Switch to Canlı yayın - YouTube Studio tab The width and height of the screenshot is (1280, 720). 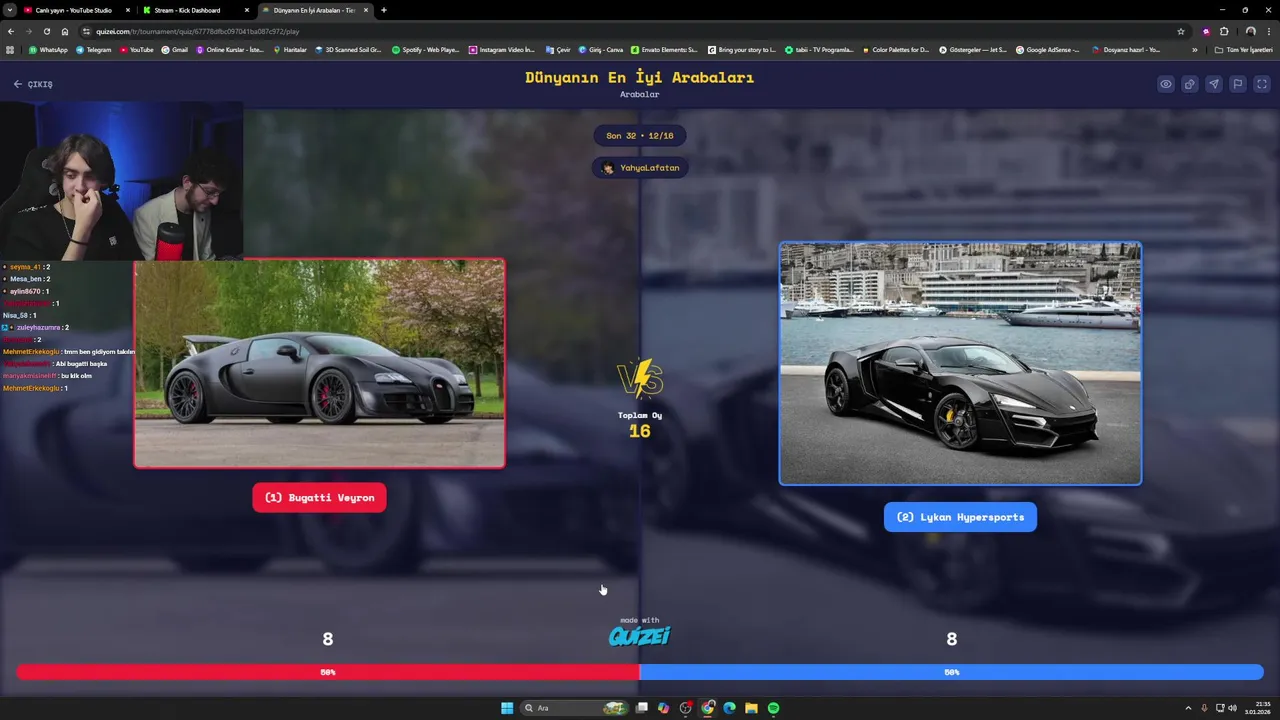(74, 10)
